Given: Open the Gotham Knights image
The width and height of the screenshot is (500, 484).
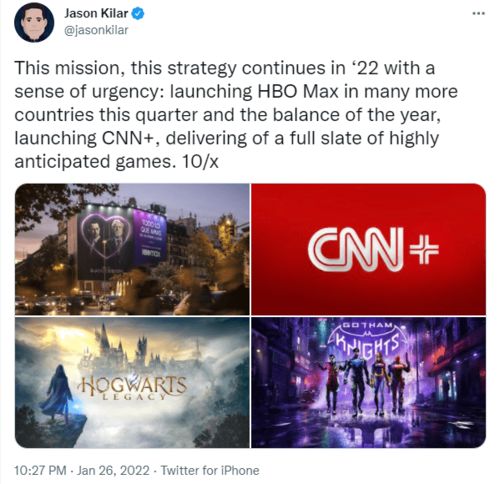Looking at the screenshot, I should (x=368, y=382).
